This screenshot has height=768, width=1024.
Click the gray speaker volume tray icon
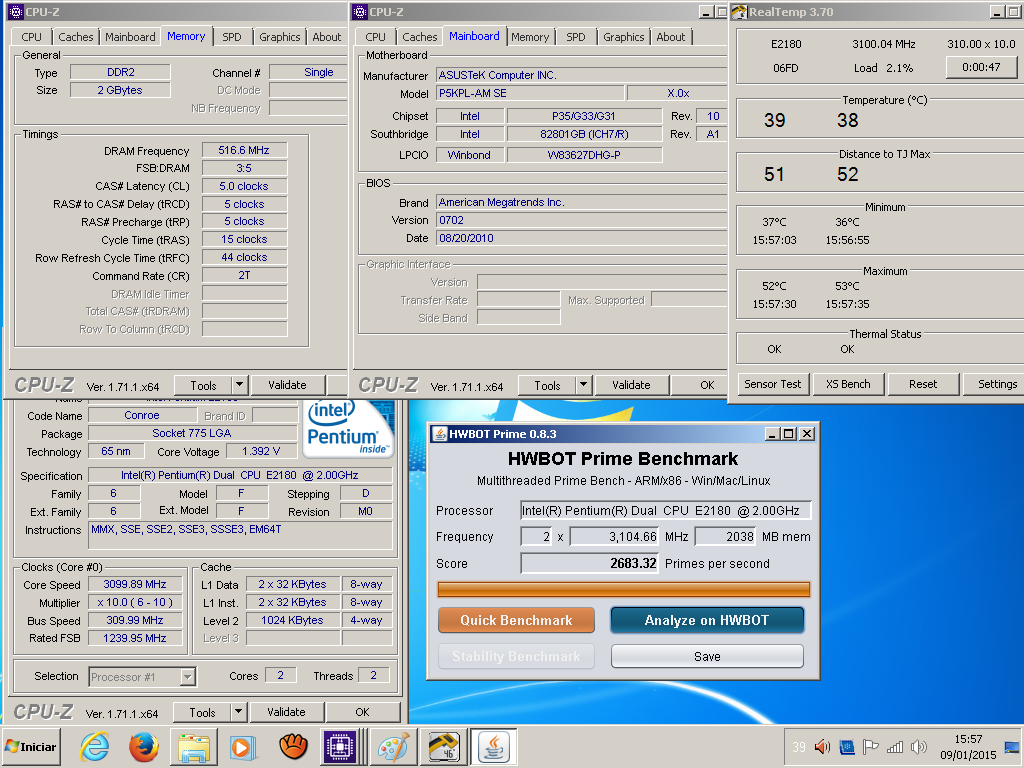(918, 746)
